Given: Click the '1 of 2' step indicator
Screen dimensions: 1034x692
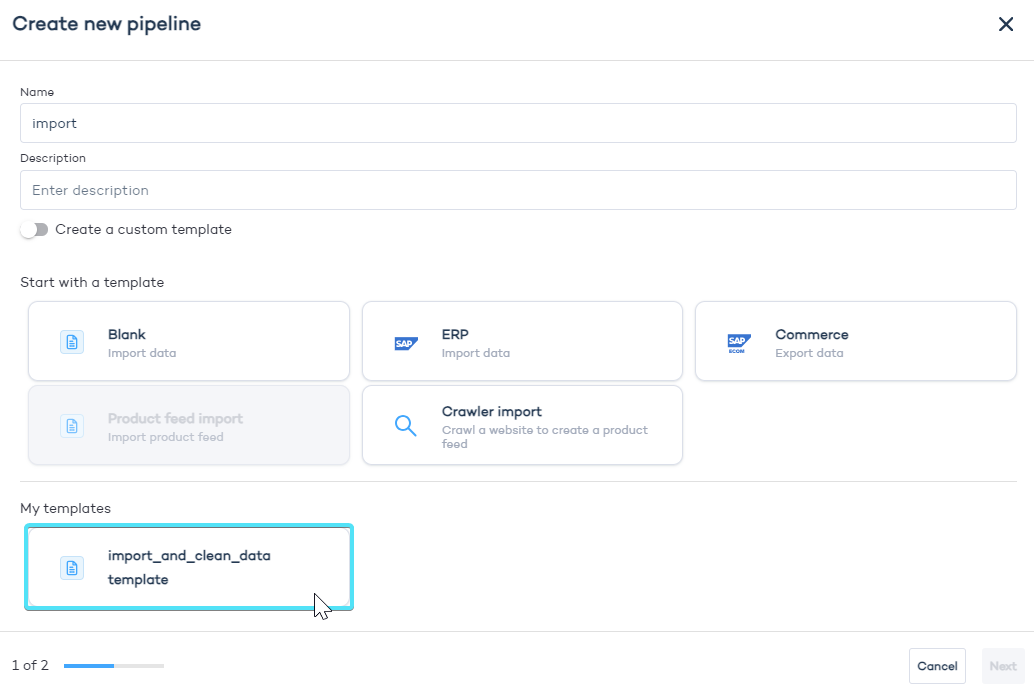Looking at the screenshot, I should tap(30, 664).
